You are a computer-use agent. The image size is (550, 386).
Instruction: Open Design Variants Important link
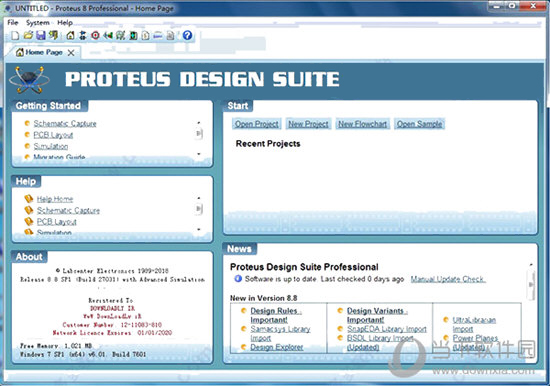pos(377,315)
